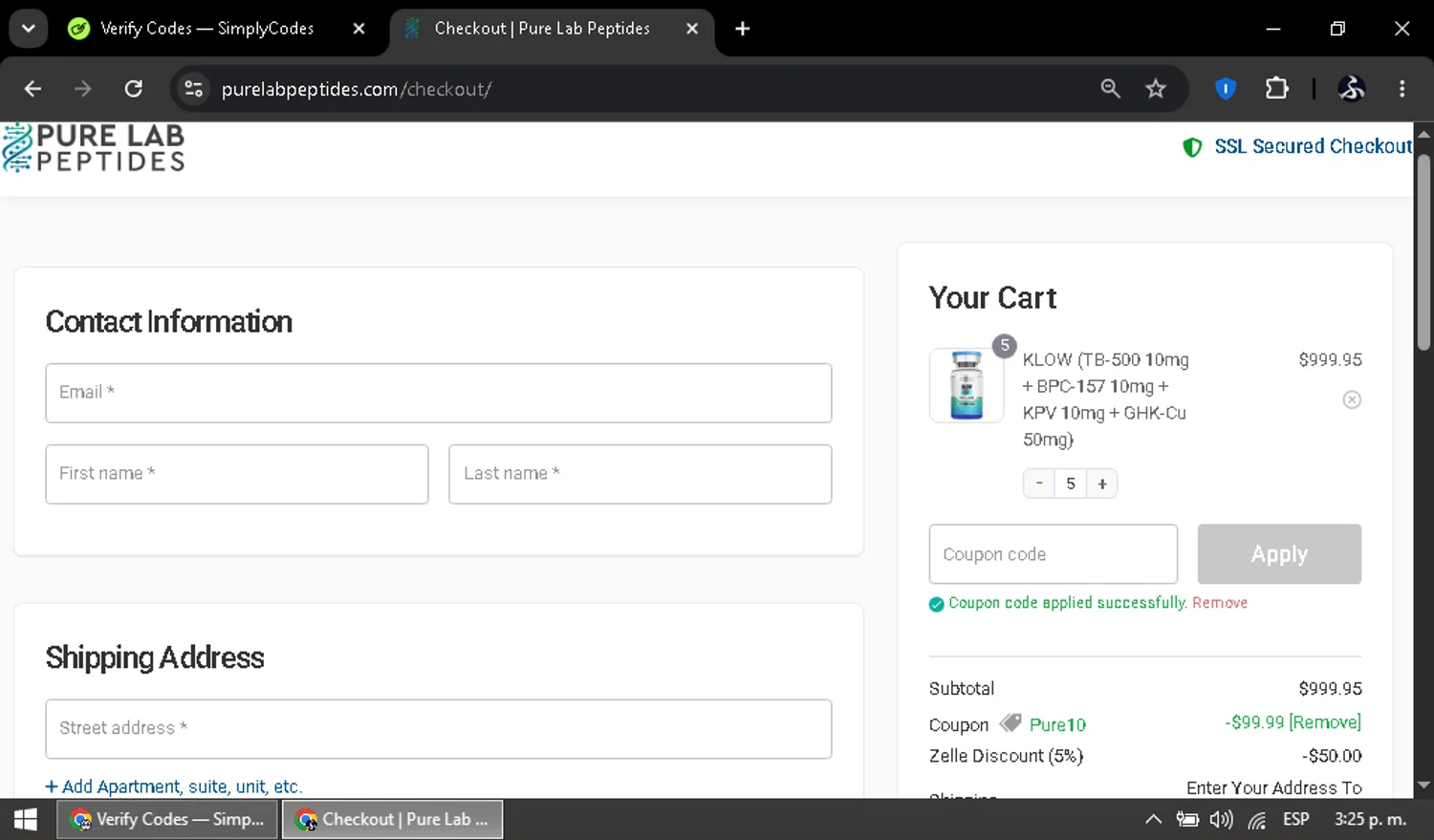Open the ESP language input indicator
The height and width of the screenshot is (840, 1434).
point(1296,819)
